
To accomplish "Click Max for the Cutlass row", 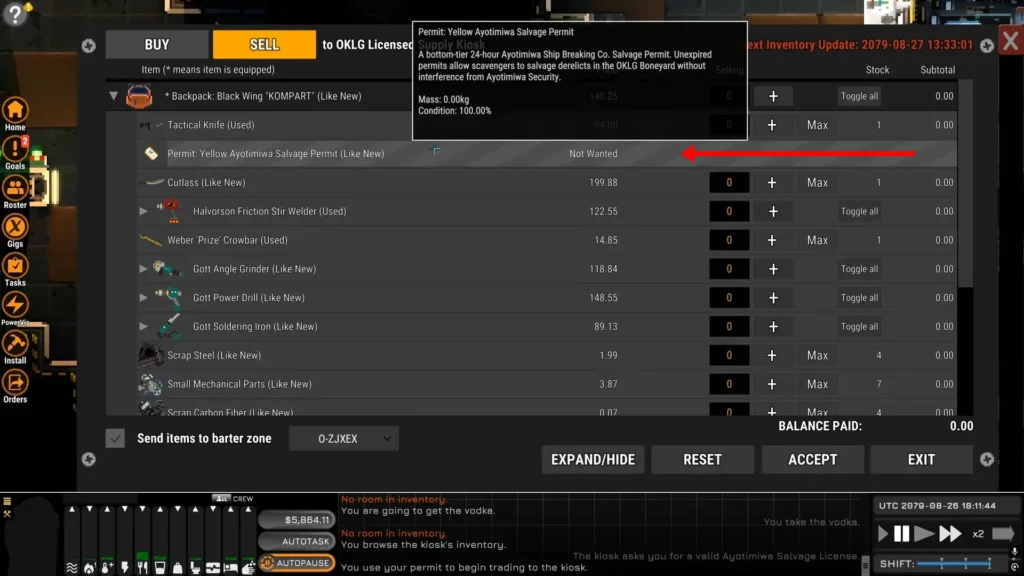I will tap(817, 182).
